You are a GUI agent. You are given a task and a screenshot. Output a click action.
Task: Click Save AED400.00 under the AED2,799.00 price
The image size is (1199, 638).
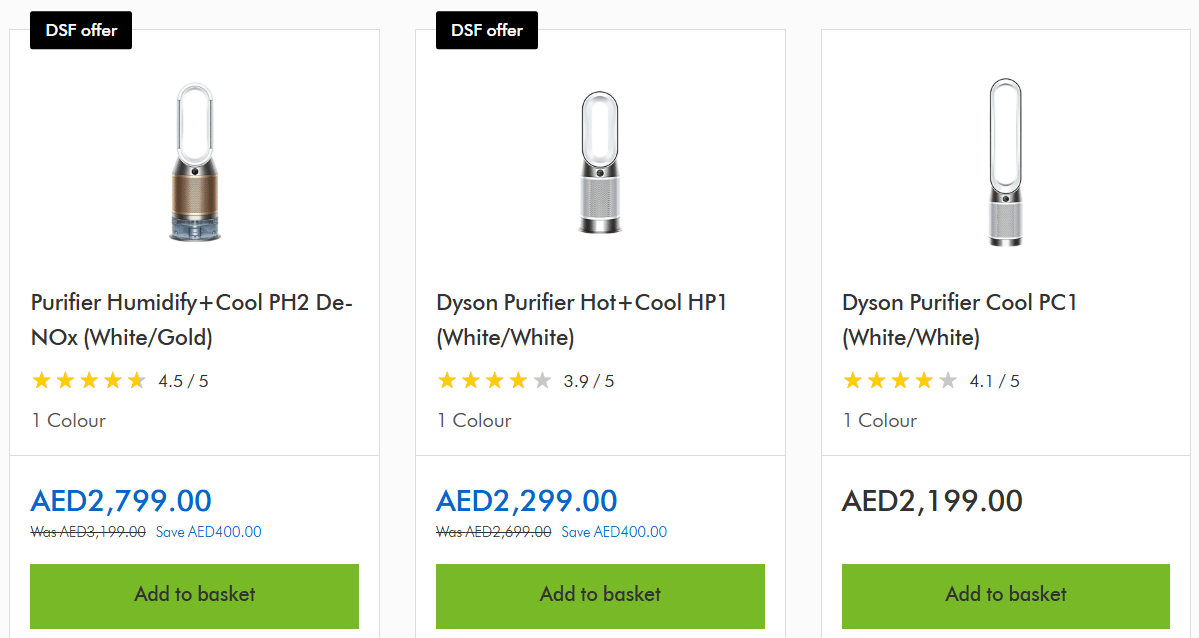click(208, 532)
